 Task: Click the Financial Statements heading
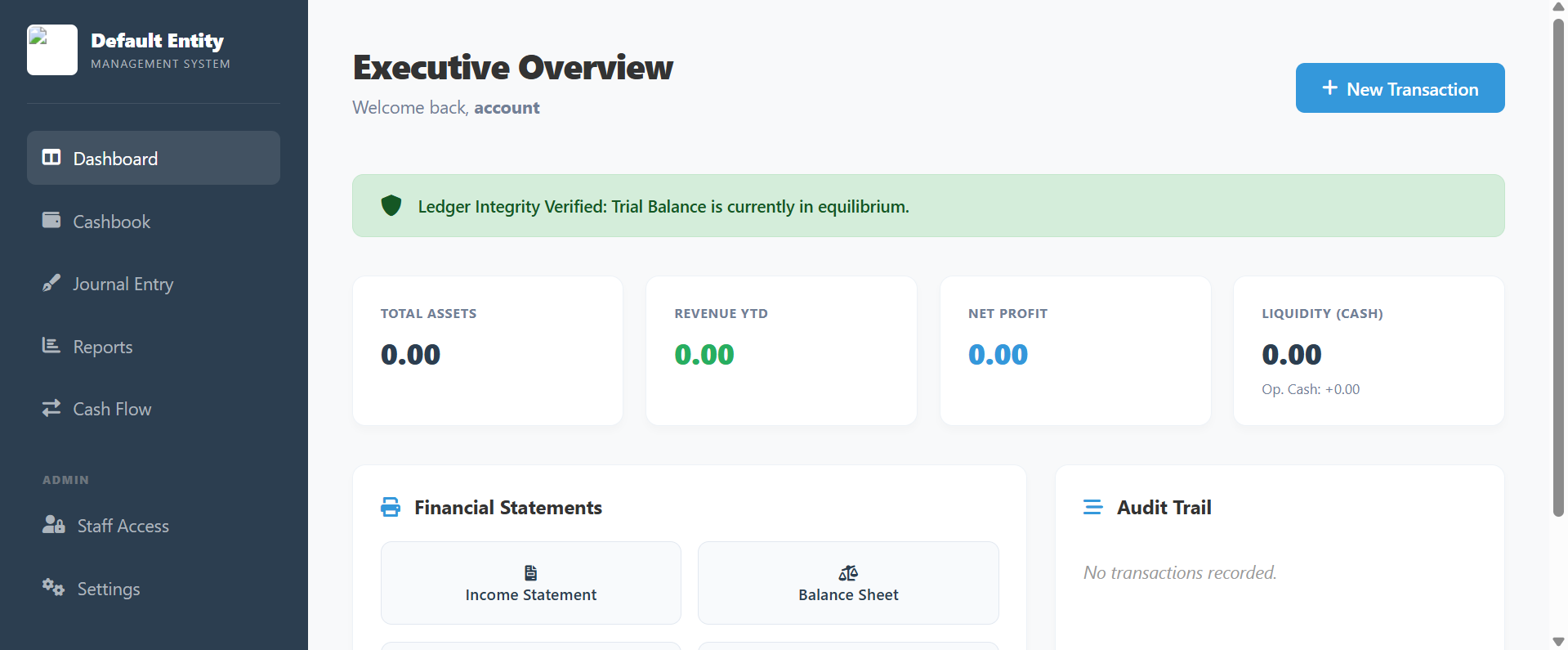(x=508, y=507)
